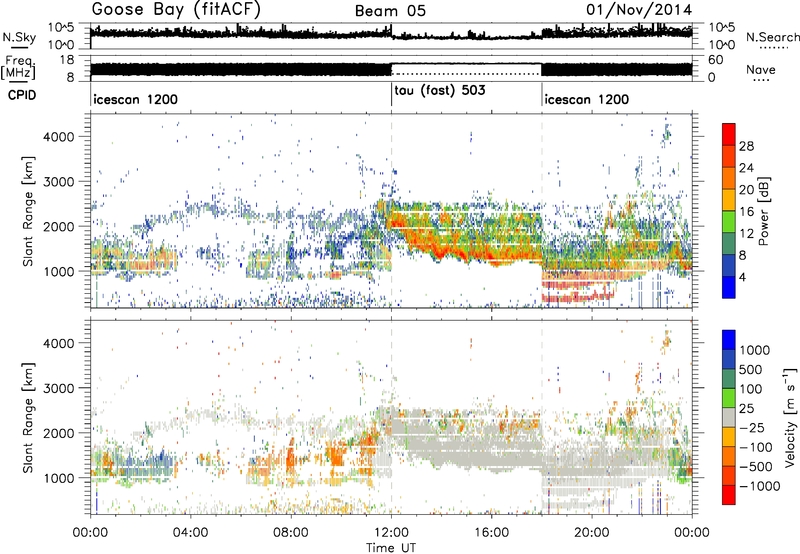The height and width of the screenshot is (554, 800).
Task: Click the Velocity colorbar segment between -25 and -100
Action: (x=729, y=437)
